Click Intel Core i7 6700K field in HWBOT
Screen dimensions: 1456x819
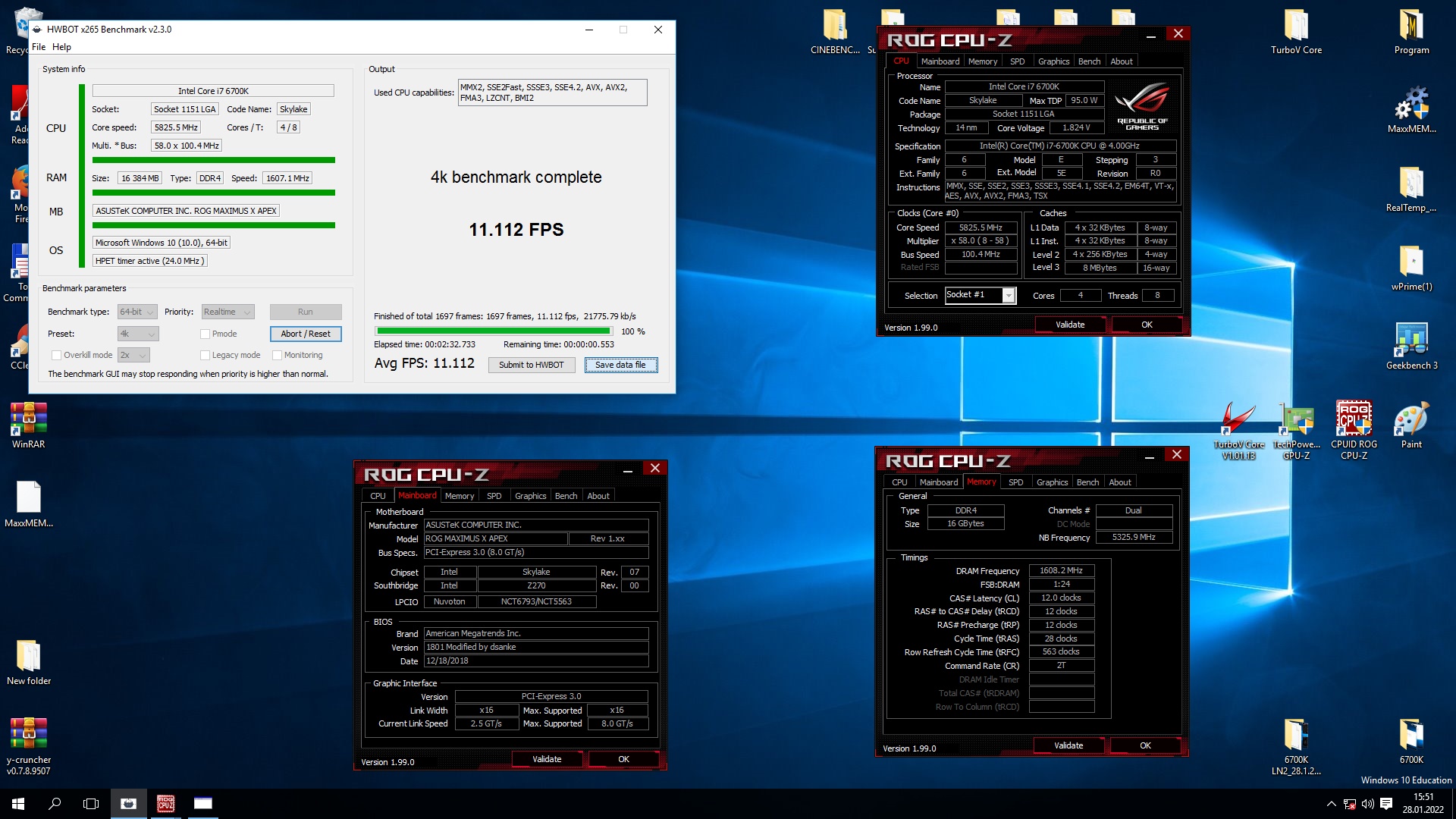213,91
